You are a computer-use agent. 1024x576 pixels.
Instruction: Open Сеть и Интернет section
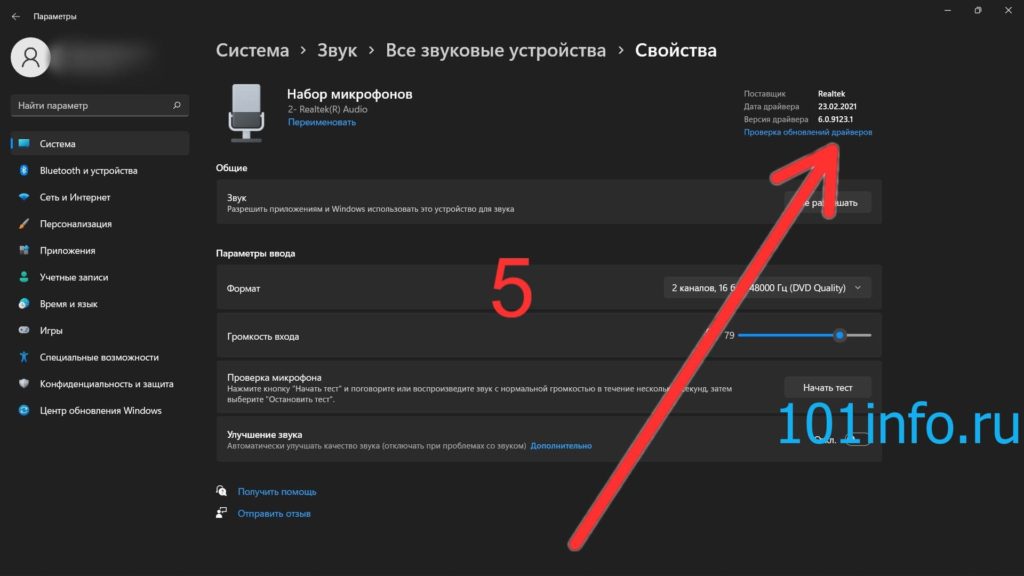[100, 197]
